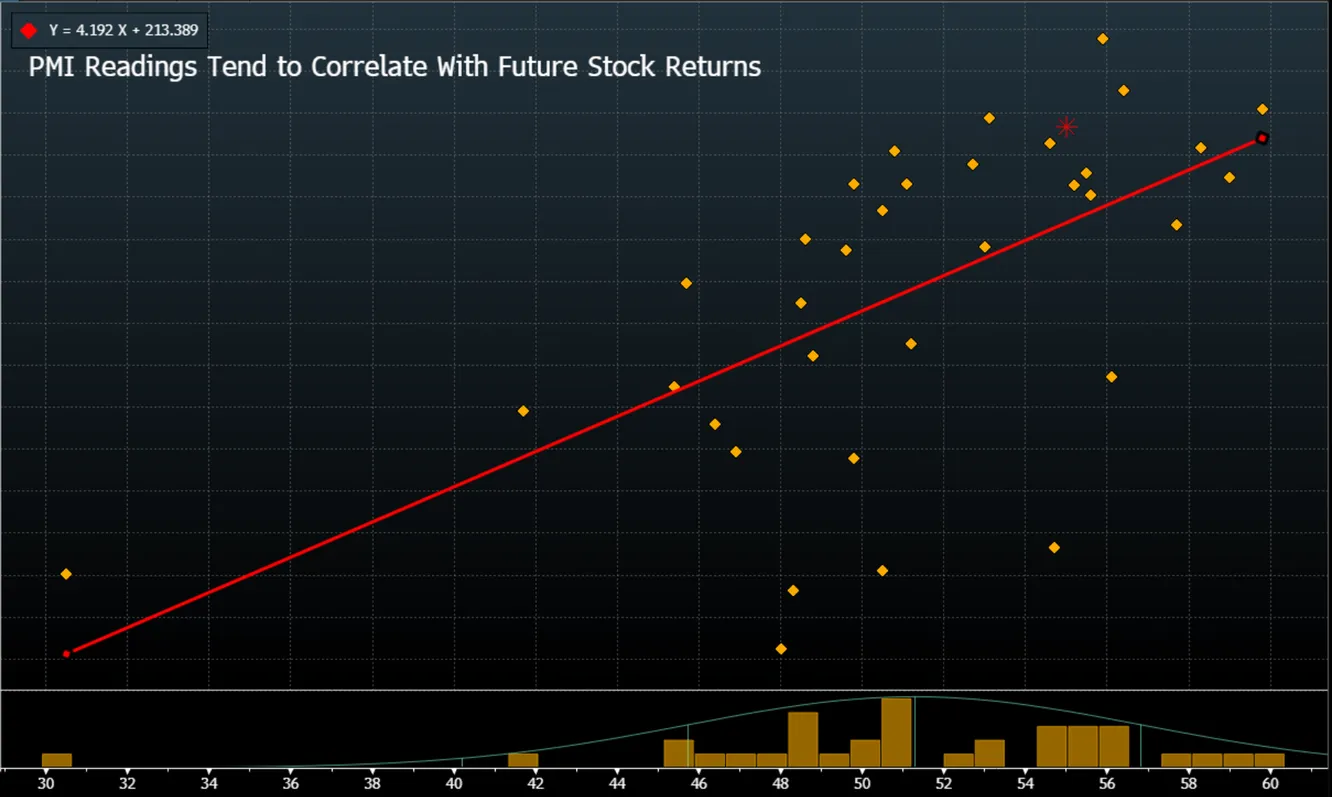Pick the isolated orange point near PMI 42

click(523, 411)
